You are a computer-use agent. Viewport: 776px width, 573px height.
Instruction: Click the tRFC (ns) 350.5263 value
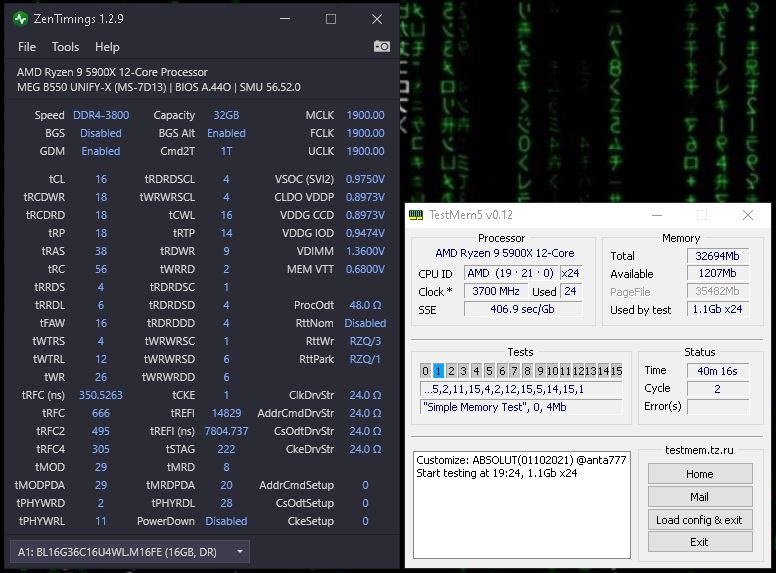(101, 395)
